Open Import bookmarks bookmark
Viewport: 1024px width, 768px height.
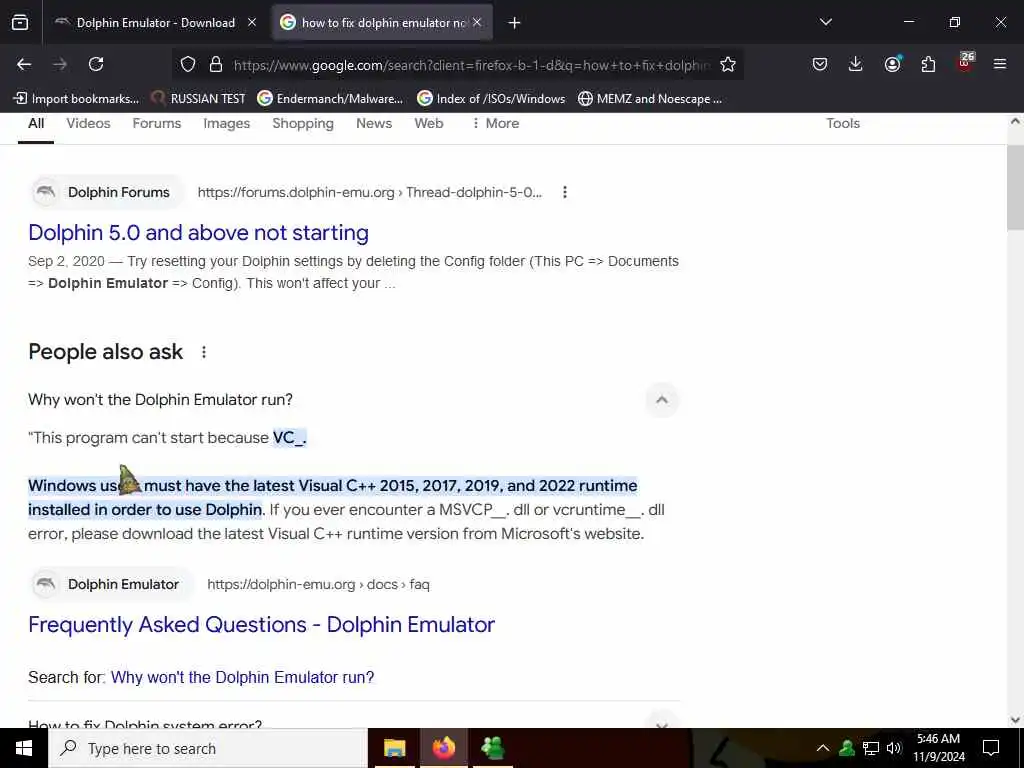[x=76, y=99]
